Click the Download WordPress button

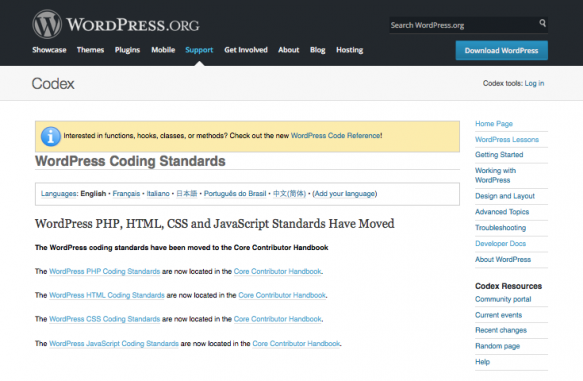click(502, 51)
